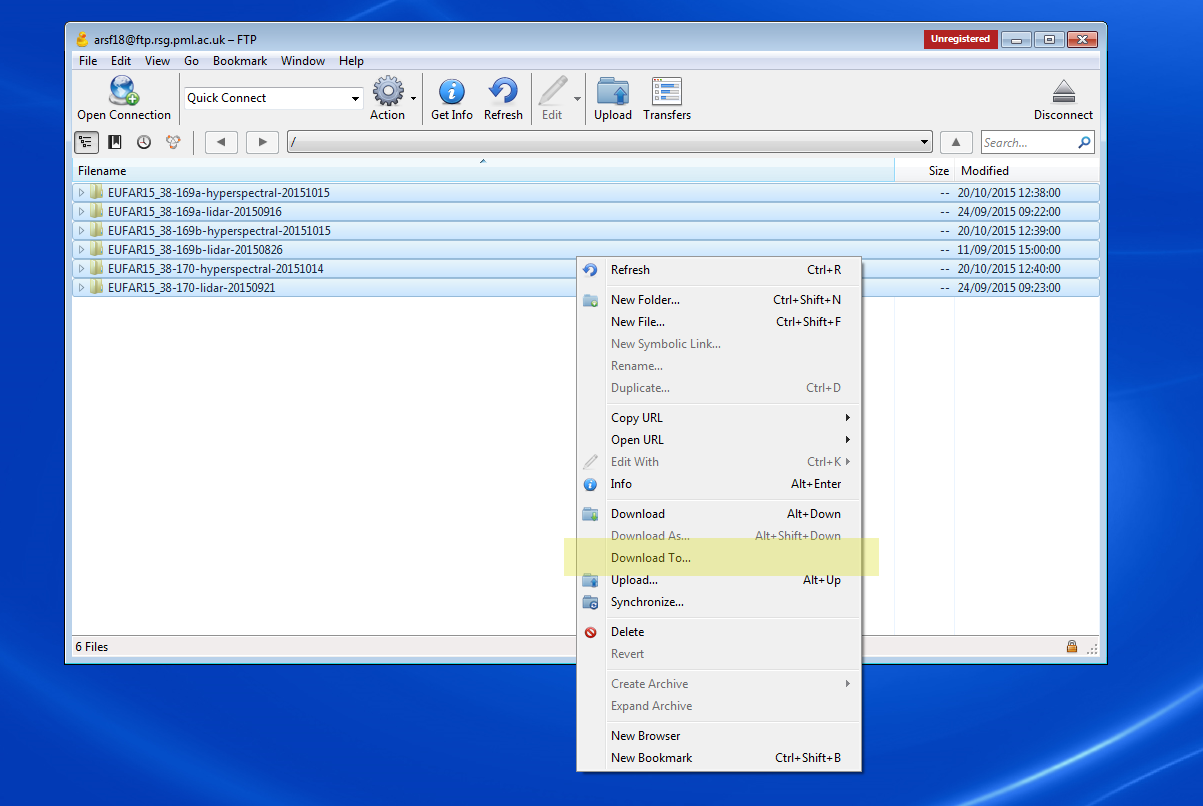Viewport: 1203px width, 806px height.
Task: Click the Edit pencil toolbar icon
Action: click(552, 91)
